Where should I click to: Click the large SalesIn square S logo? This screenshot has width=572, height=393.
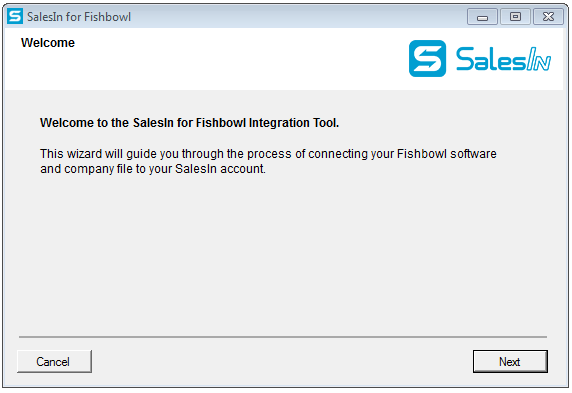click(x=427, y=58)
